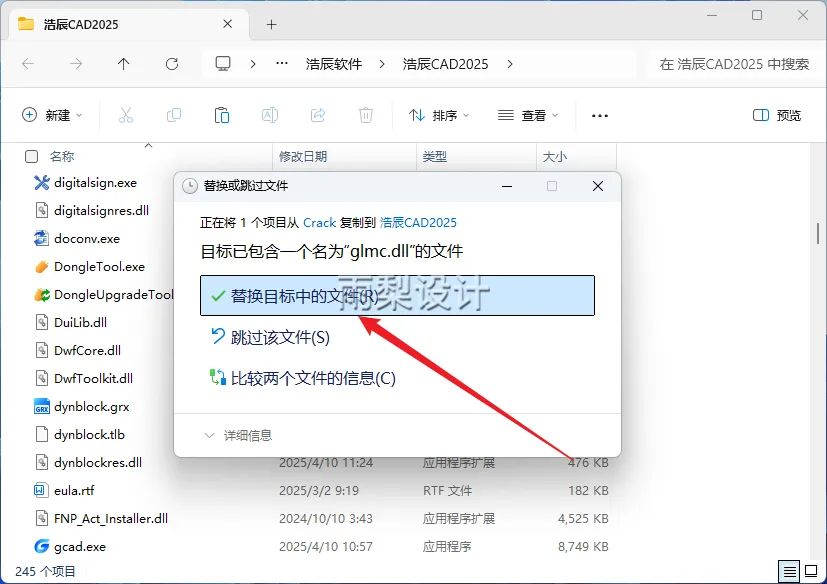
Task: Click the vertical scrollbar of file list
Action: (x=818, y=233)
